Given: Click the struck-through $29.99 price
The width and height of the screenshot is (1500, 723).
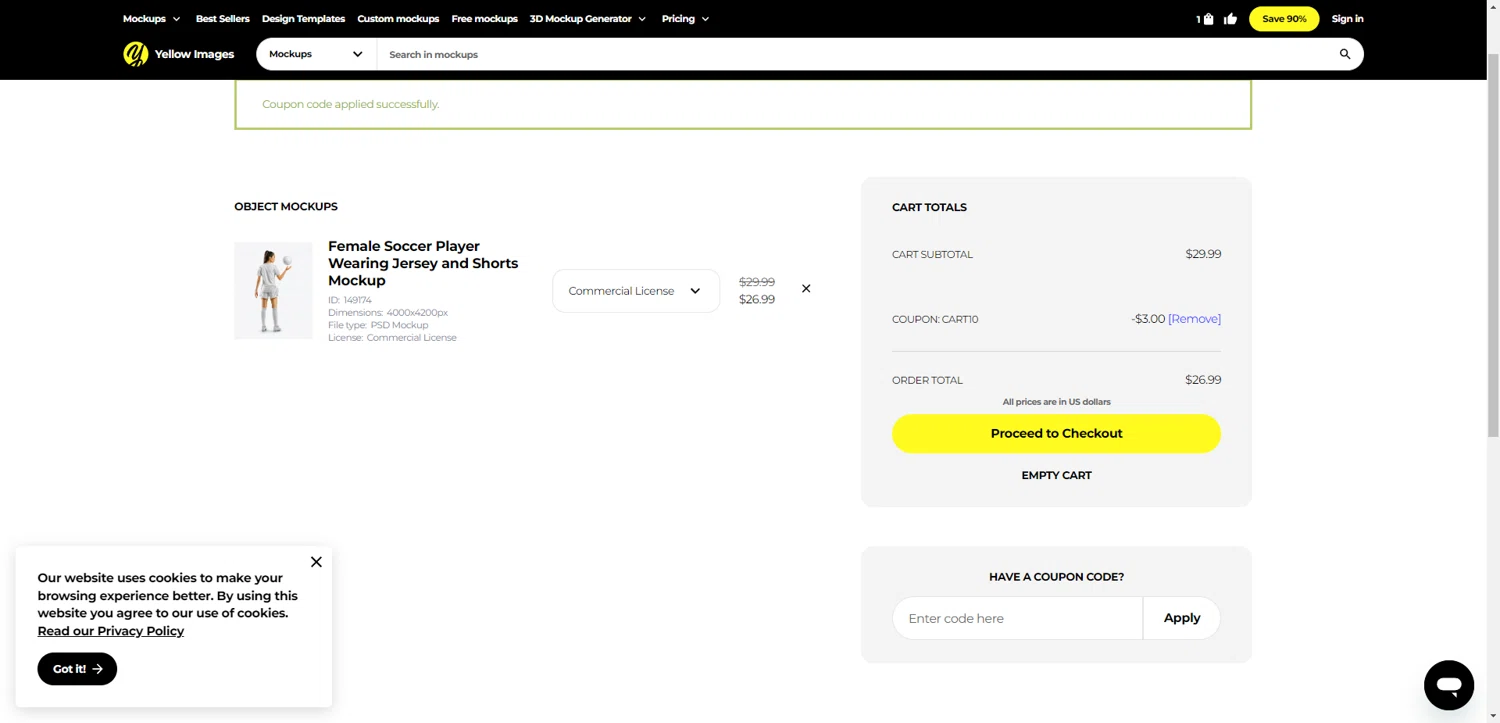Looking at the screenshot, I should coord(757,282).
